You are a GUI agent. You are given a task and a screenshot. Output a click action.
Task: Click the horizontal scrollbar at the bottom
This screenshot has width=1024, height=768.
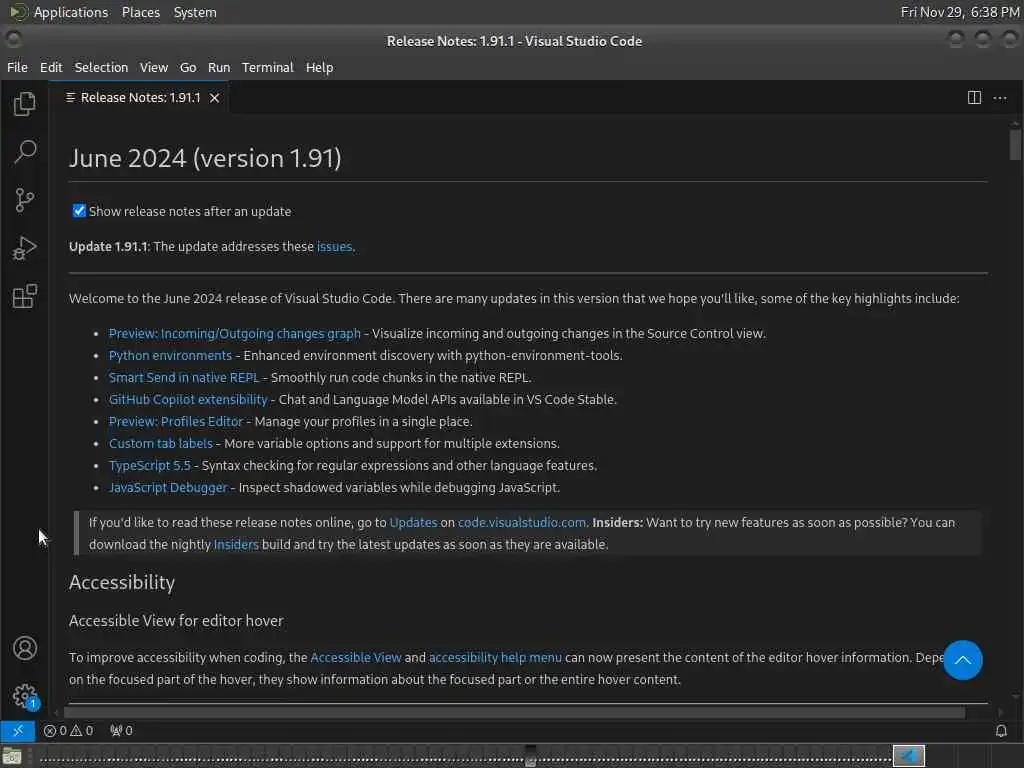(515, 712)
